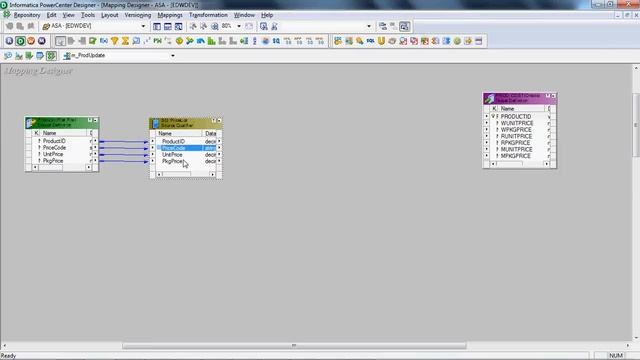Select the RPKGPRICE port in target
This screenshot has height=360, width=640.
[515, 143]
